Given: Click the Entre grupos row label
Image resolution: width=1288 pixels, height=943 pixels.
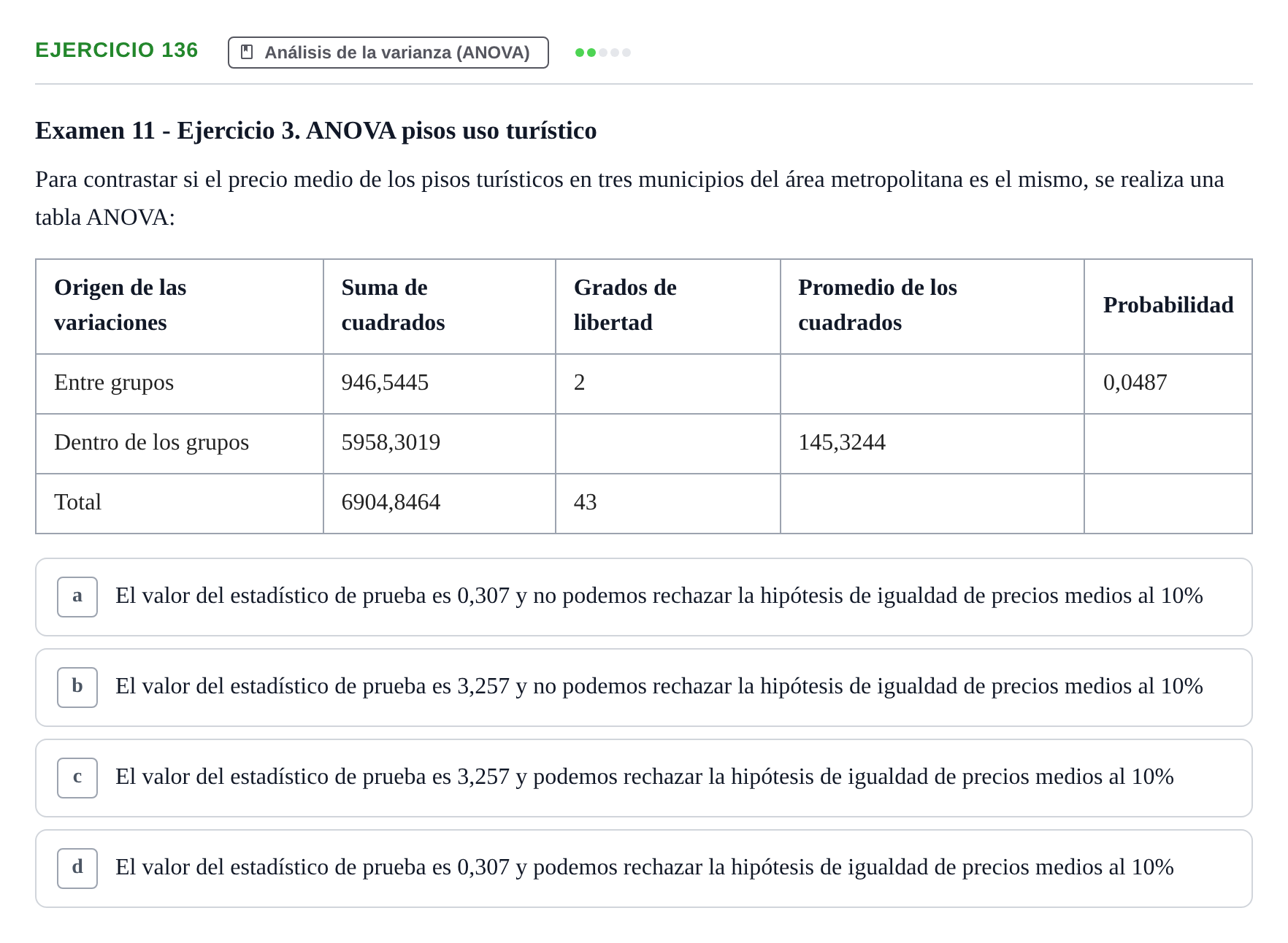Looking at the screenshot, I should (114, 383).
